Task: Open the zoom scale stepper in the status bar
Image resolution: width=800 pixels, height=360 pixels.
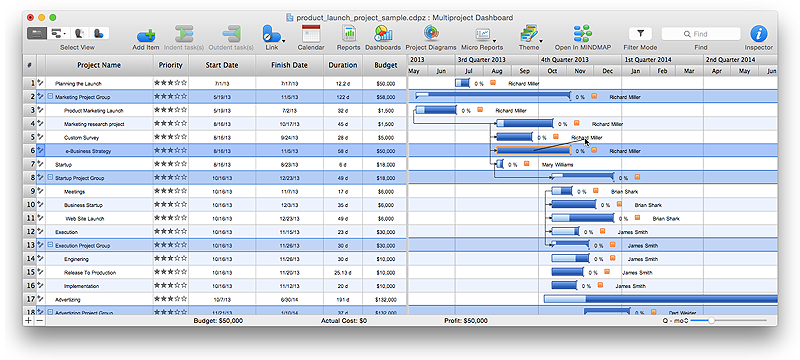Action: pos(686,321)
